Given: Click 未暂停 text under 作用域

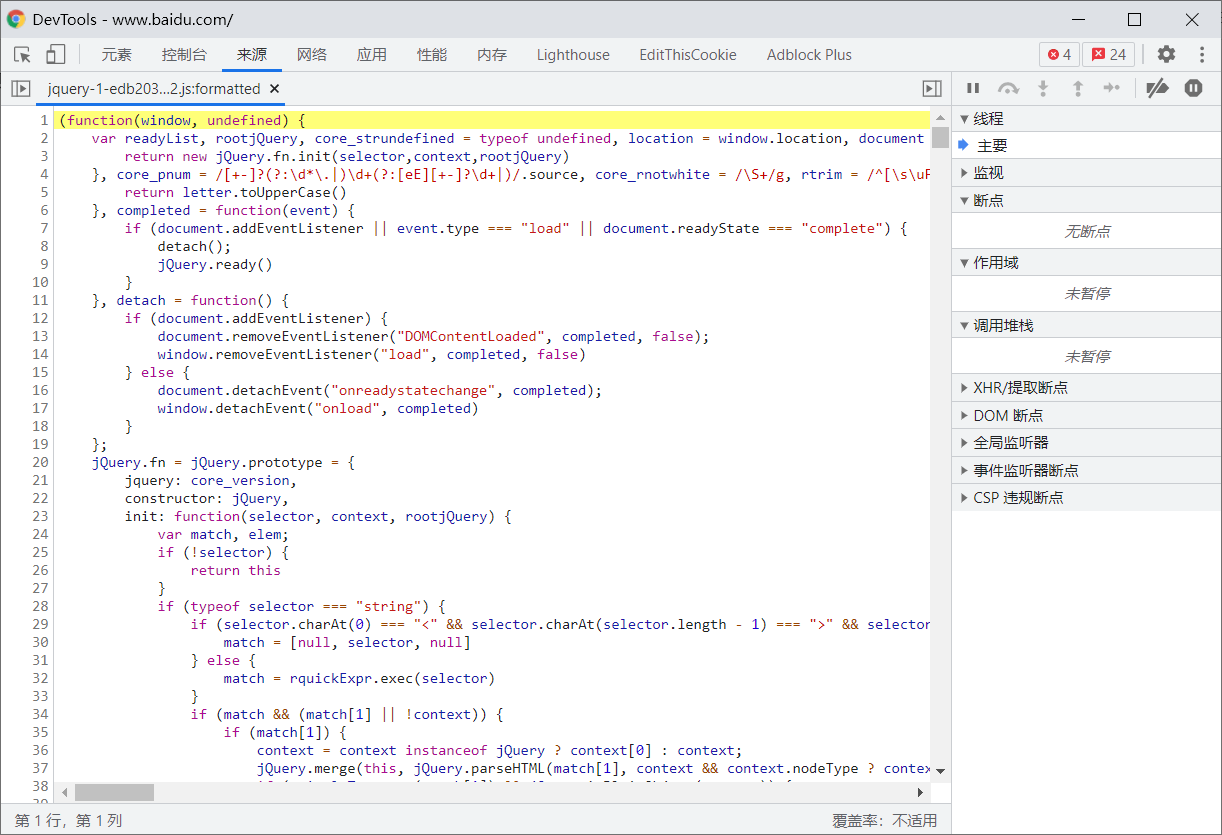Looking at the screenshot, I should (x=1087, y=294).
